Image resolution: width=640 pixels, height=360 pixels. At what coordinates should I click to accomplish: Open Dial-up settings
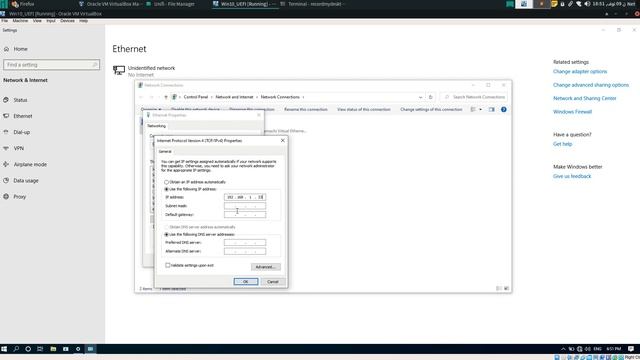click(21, 132)
